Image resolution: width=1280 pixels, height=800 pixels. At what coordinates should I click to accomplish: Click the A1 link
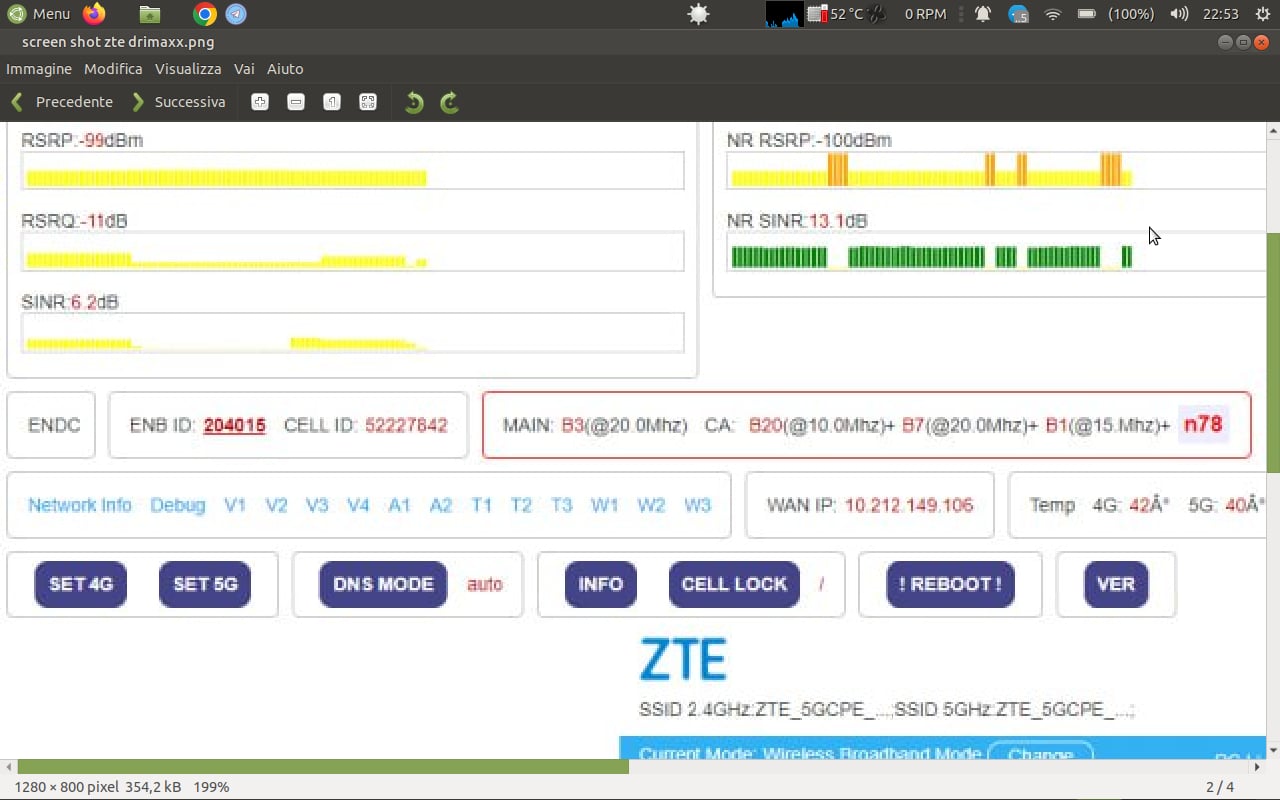399,505
